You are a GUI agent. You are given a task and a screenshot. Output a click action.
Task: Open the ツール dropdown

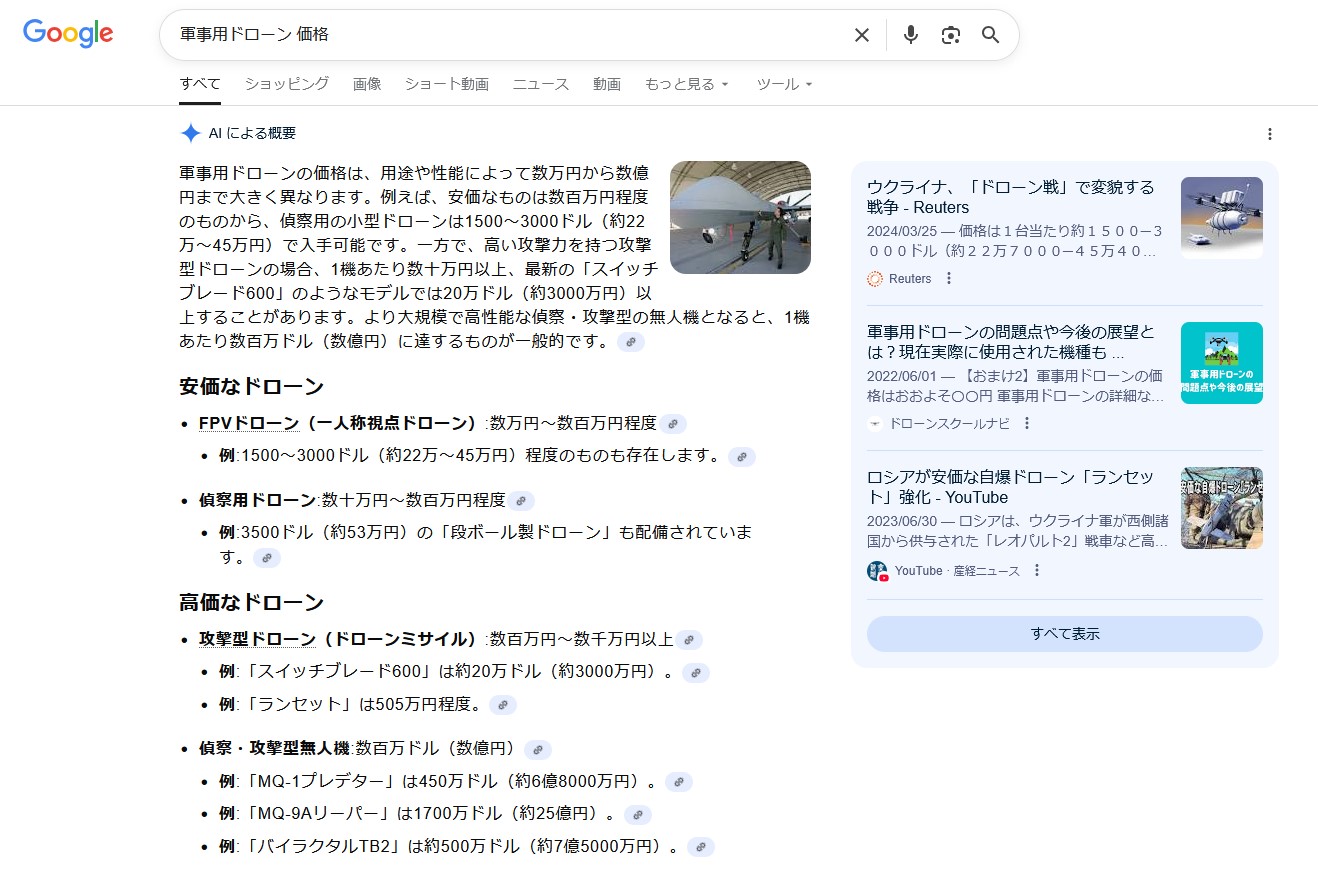pyautogui.click(x=784, y=84)
